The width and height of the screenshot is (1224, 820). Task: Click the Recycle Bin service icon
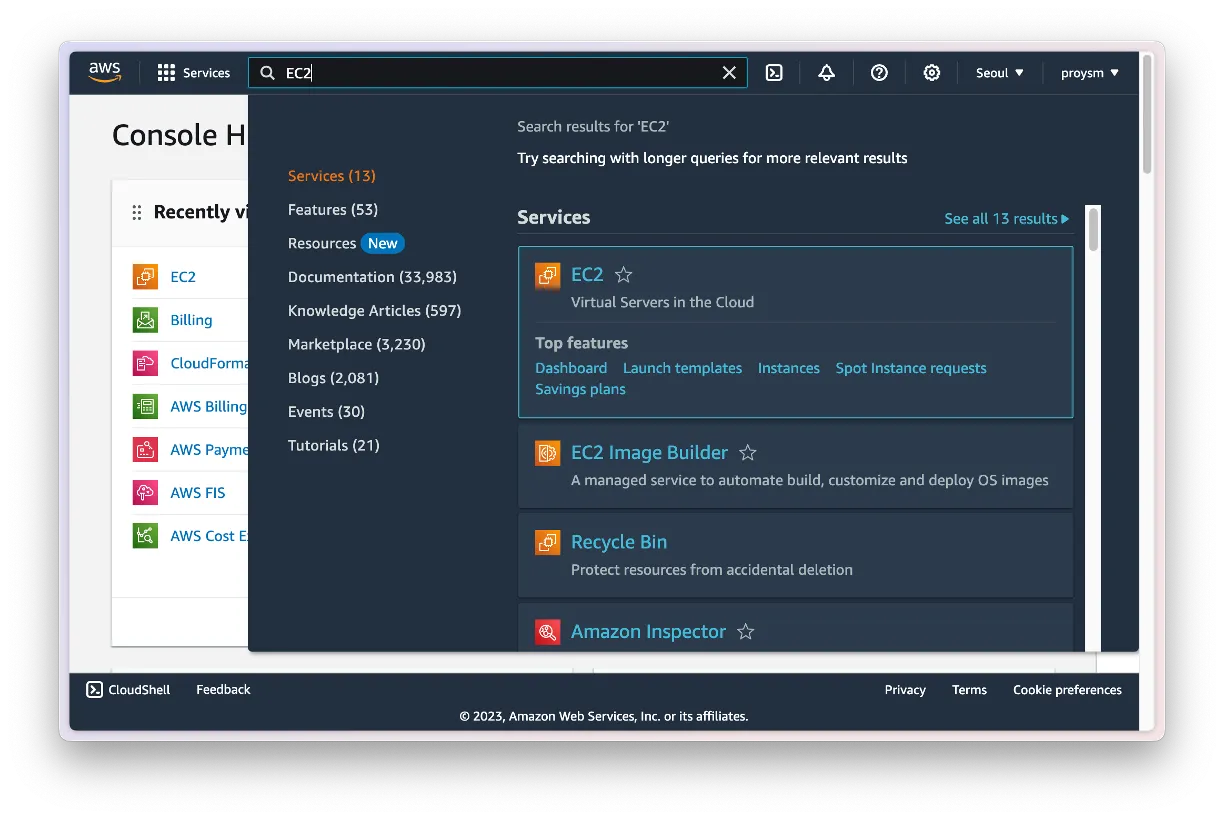point(547,542)
